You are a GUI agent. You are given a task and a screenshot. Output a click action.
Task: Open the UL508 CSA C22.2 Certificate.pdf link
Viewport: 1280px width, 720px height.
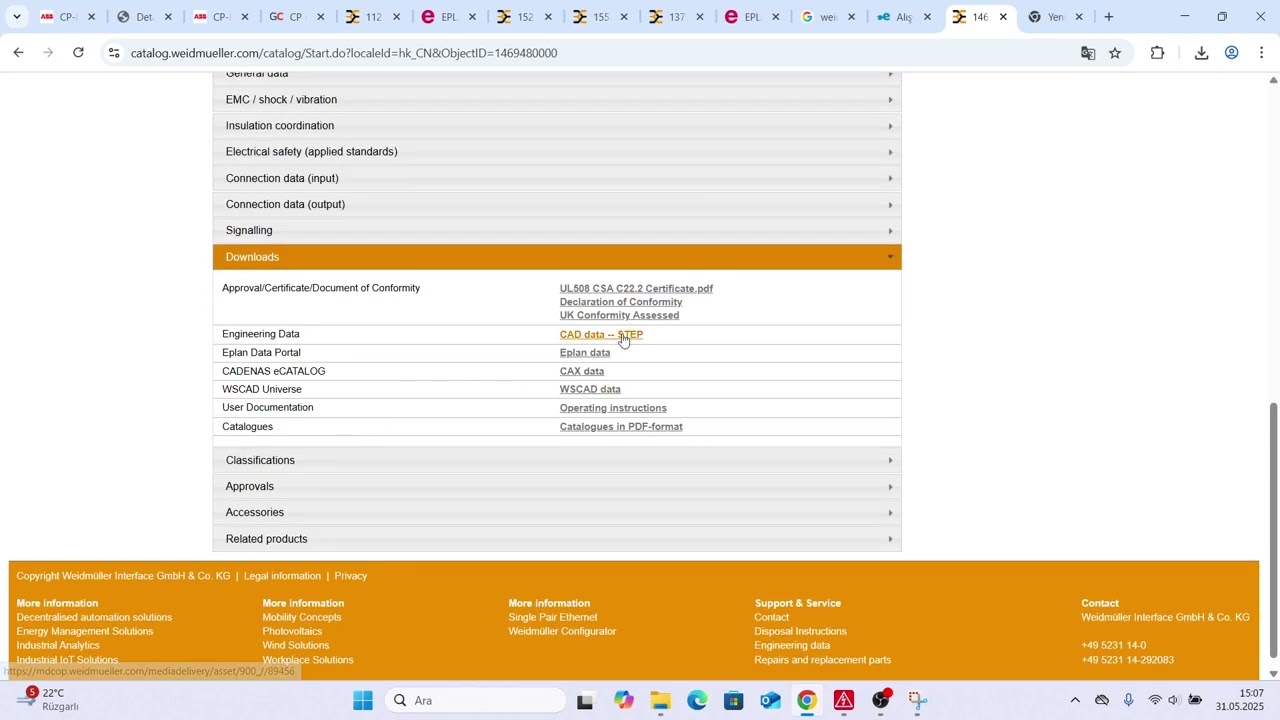pos(636,289)
